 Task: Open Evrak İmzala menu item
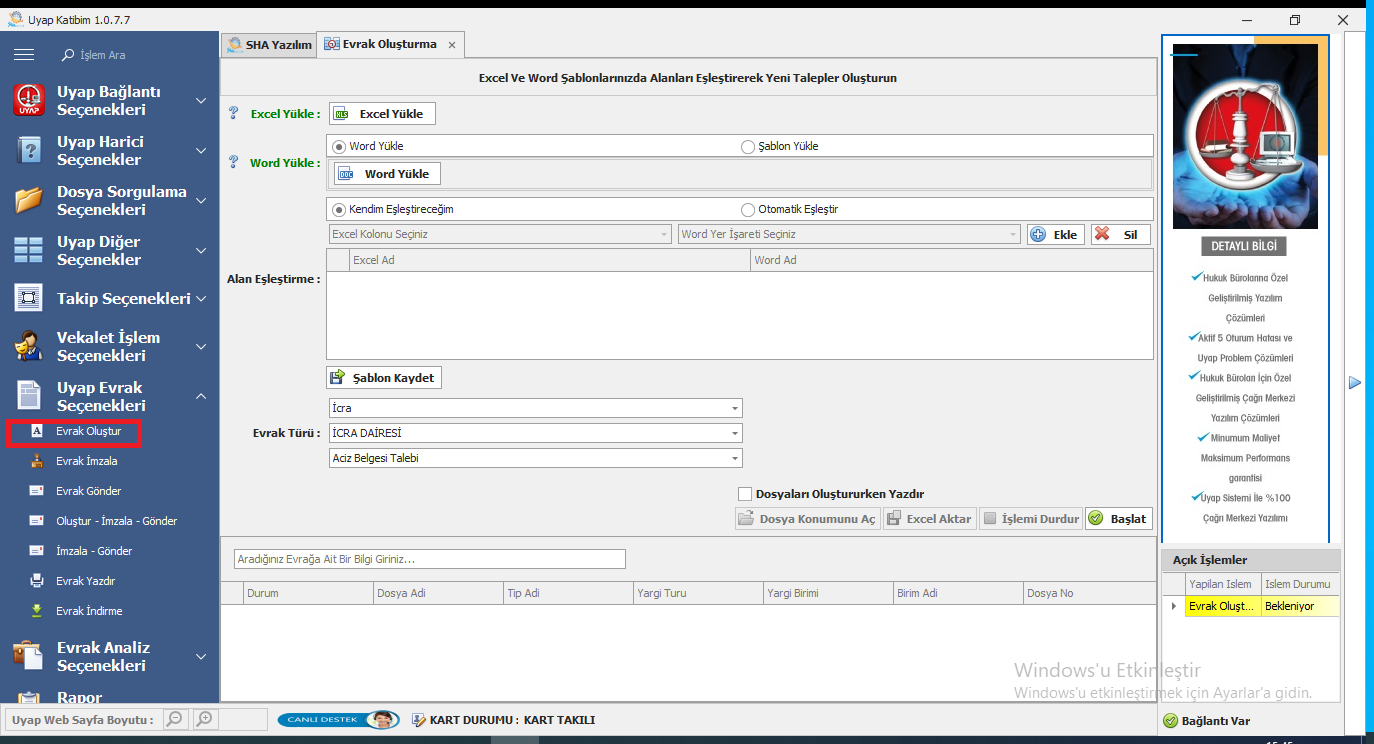tap(86, 461)
